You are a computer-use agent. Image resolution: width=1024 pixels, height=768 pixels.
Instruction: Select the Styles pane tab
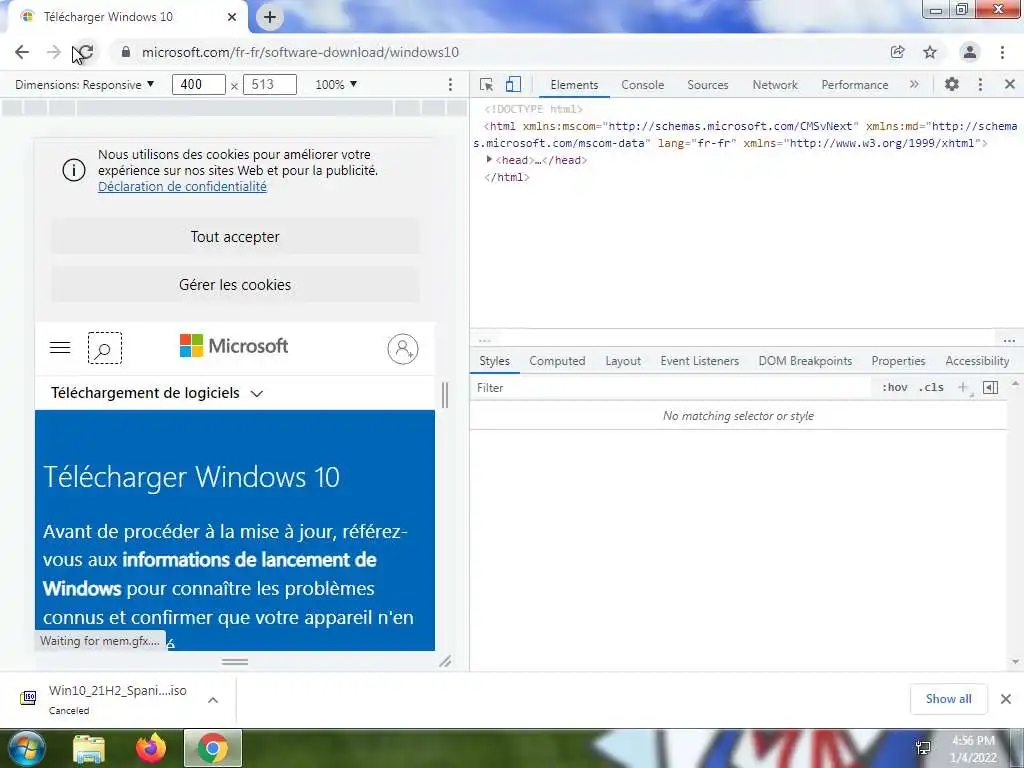[494, 361]
